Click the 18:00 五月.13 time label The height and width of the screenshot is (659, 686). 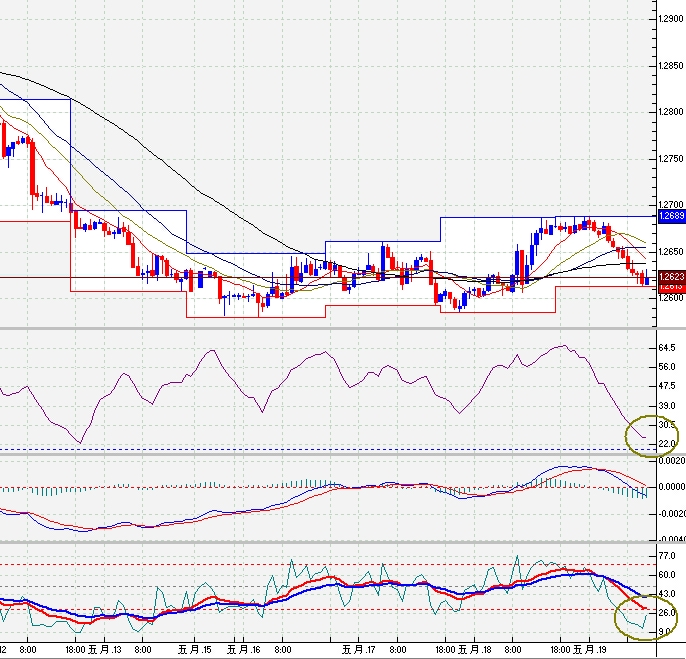94,649
